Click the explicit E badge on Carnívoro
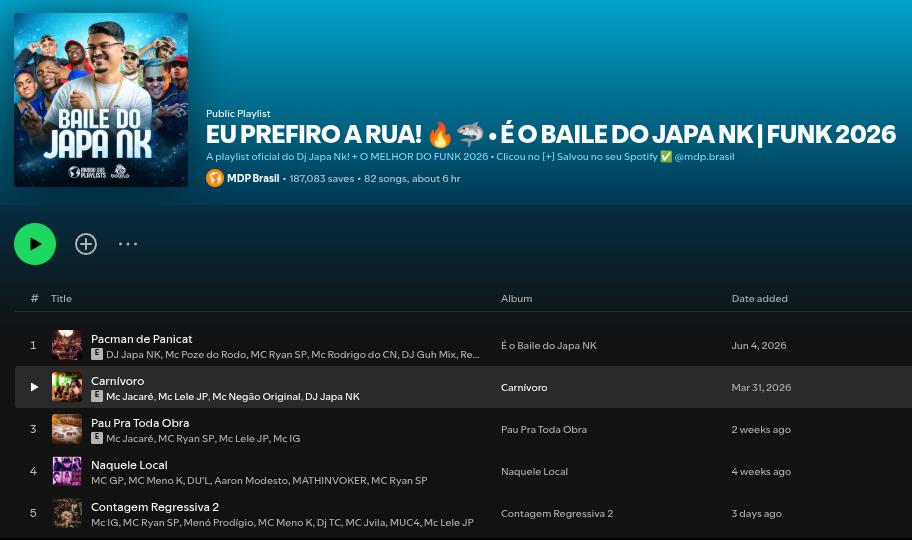The height and width of the screenshot is (540, 912). [97, 396]
